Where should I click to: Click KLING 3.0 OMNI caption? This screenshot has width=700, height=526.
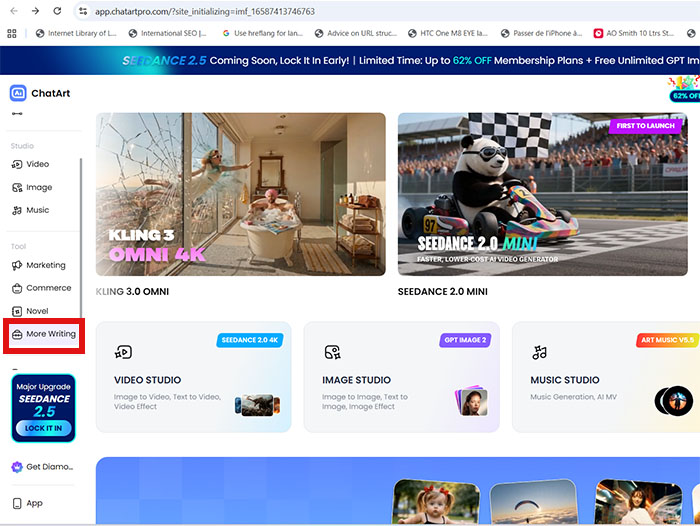pyautogui.click(x=132, y=292)
